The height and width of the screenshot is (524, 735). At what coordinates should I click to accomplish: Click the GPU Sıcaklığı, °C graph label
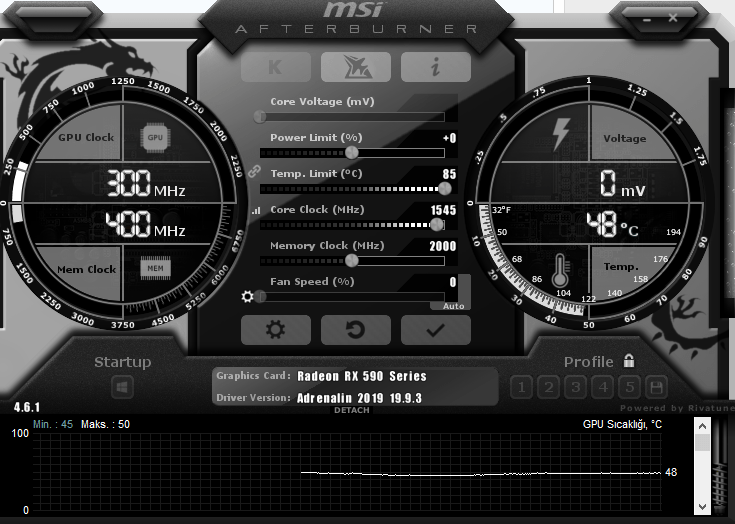[622, 424]
